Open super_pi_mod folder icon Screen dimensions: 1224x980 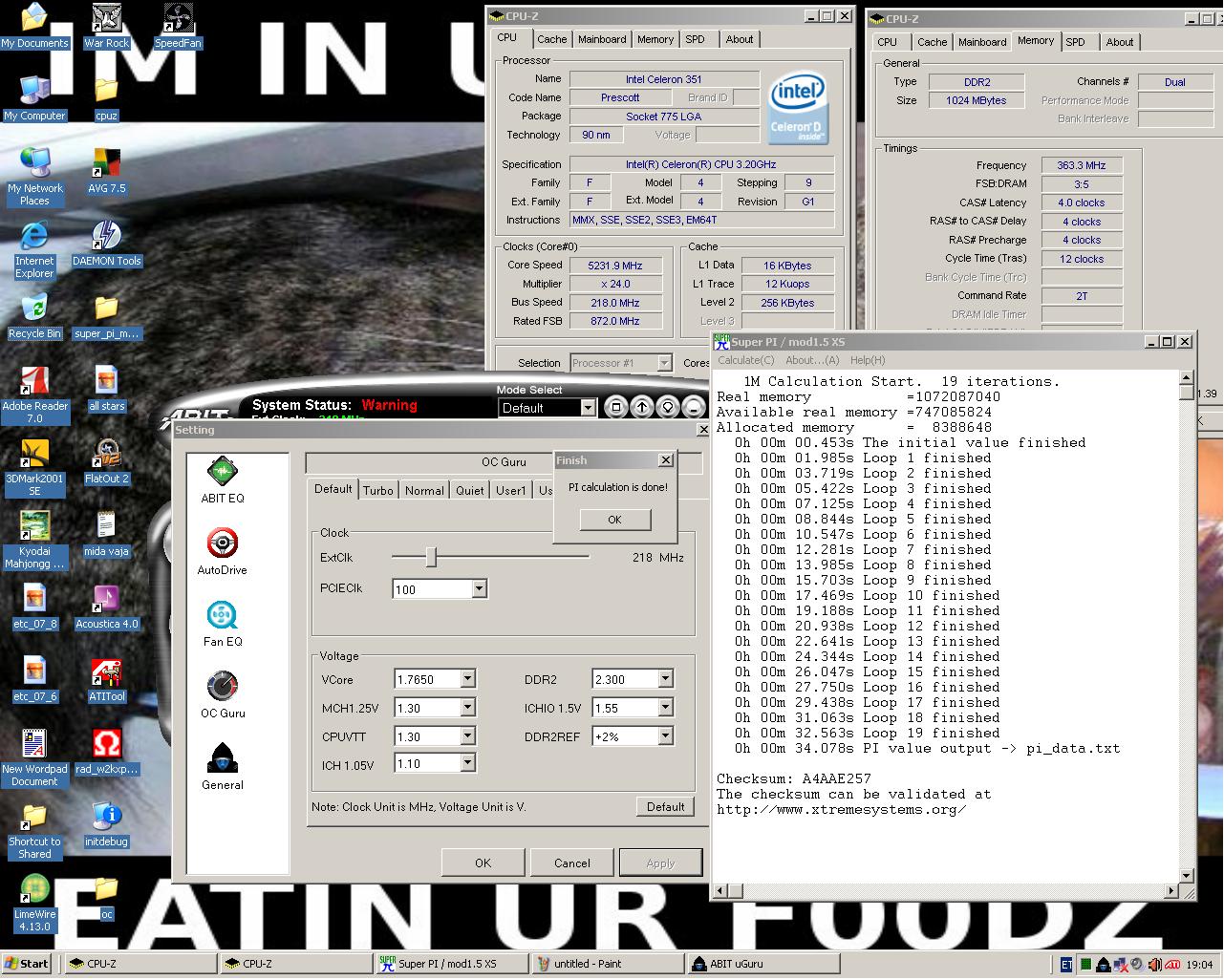click(107, 317)
